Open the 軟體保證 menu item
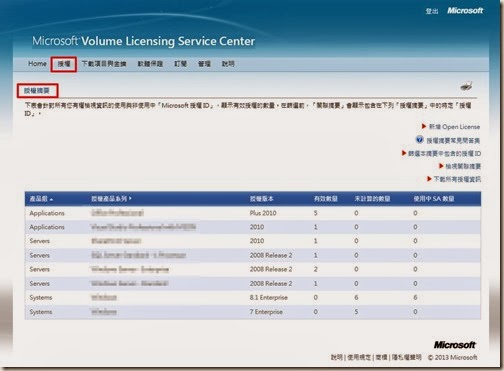This screenshot has height=371, width=504. (x=150, y=64)
